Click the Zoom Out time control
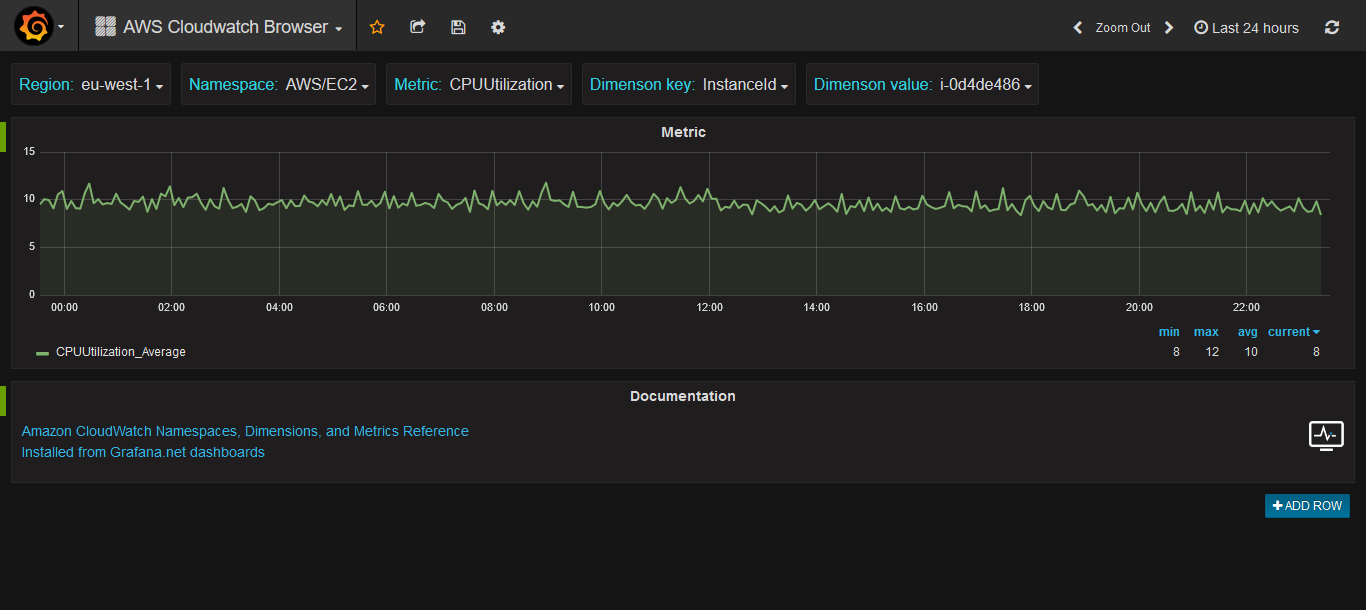The width and height of the screenshot is (1366, 610). (1123, 28)
